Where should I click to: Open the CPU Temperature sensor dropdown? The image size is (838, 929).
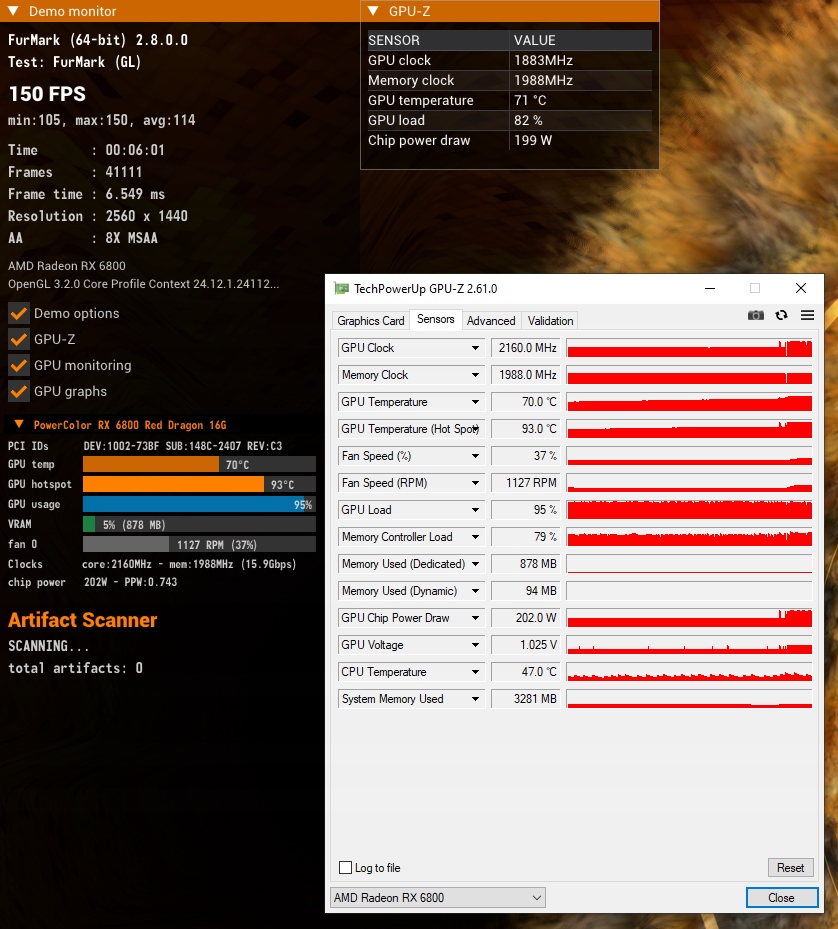point(475,672)
